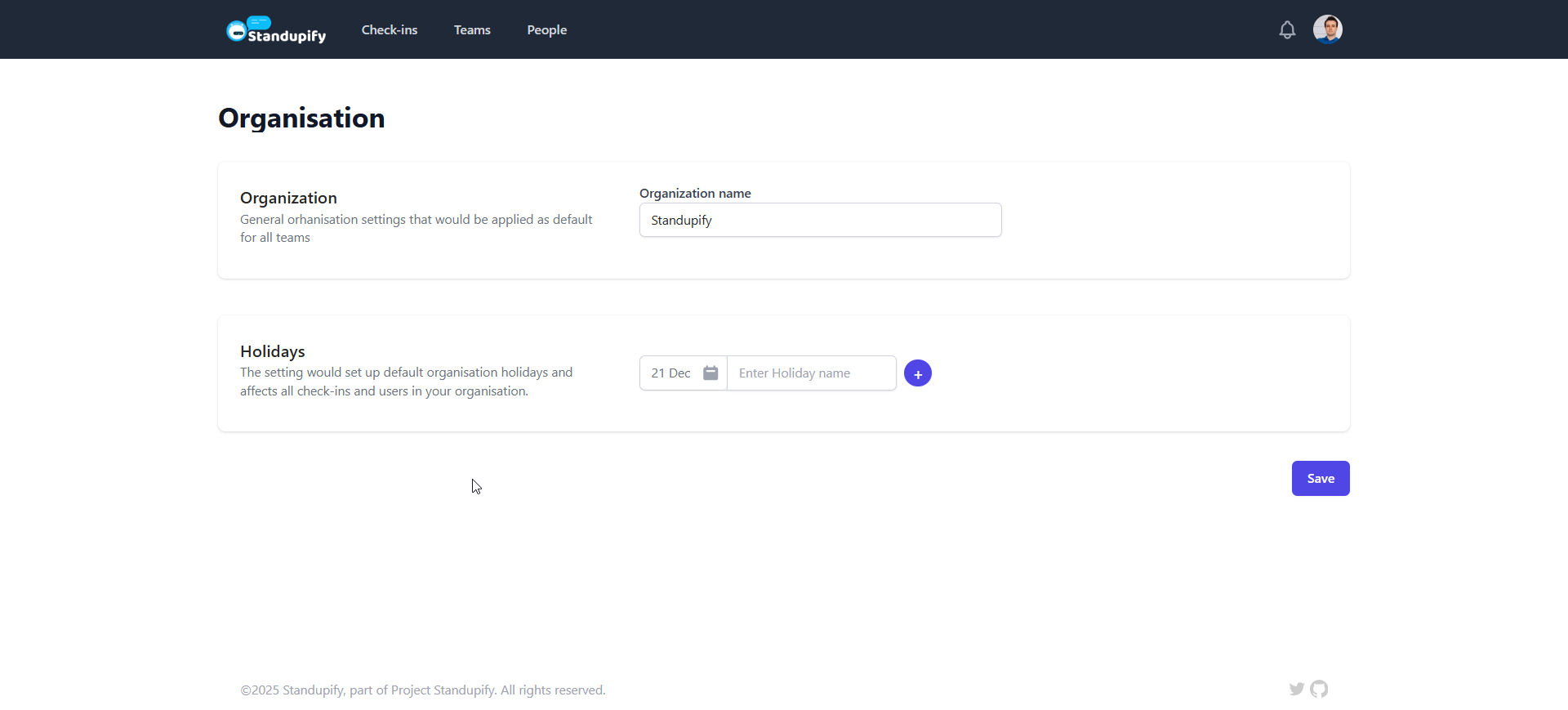Add holiday with the plus button
This screenshot has width=1568, height=710.
pyautogui.click(x=918, y=373)
